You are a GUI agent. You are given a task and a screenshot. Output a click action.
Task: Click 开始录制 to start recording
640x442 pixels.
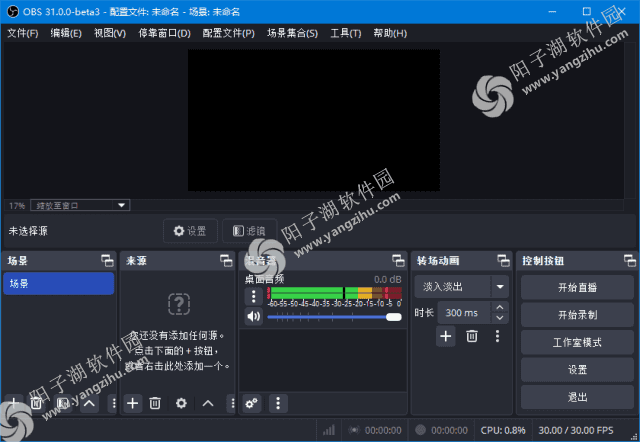pos(577,315)
